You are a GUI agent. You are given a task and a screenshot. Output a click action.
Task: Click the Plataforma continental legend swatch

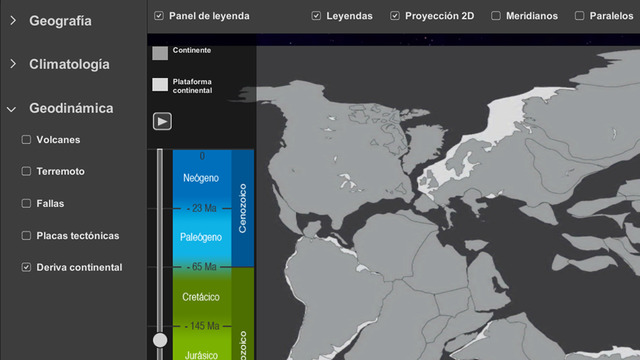160,85
